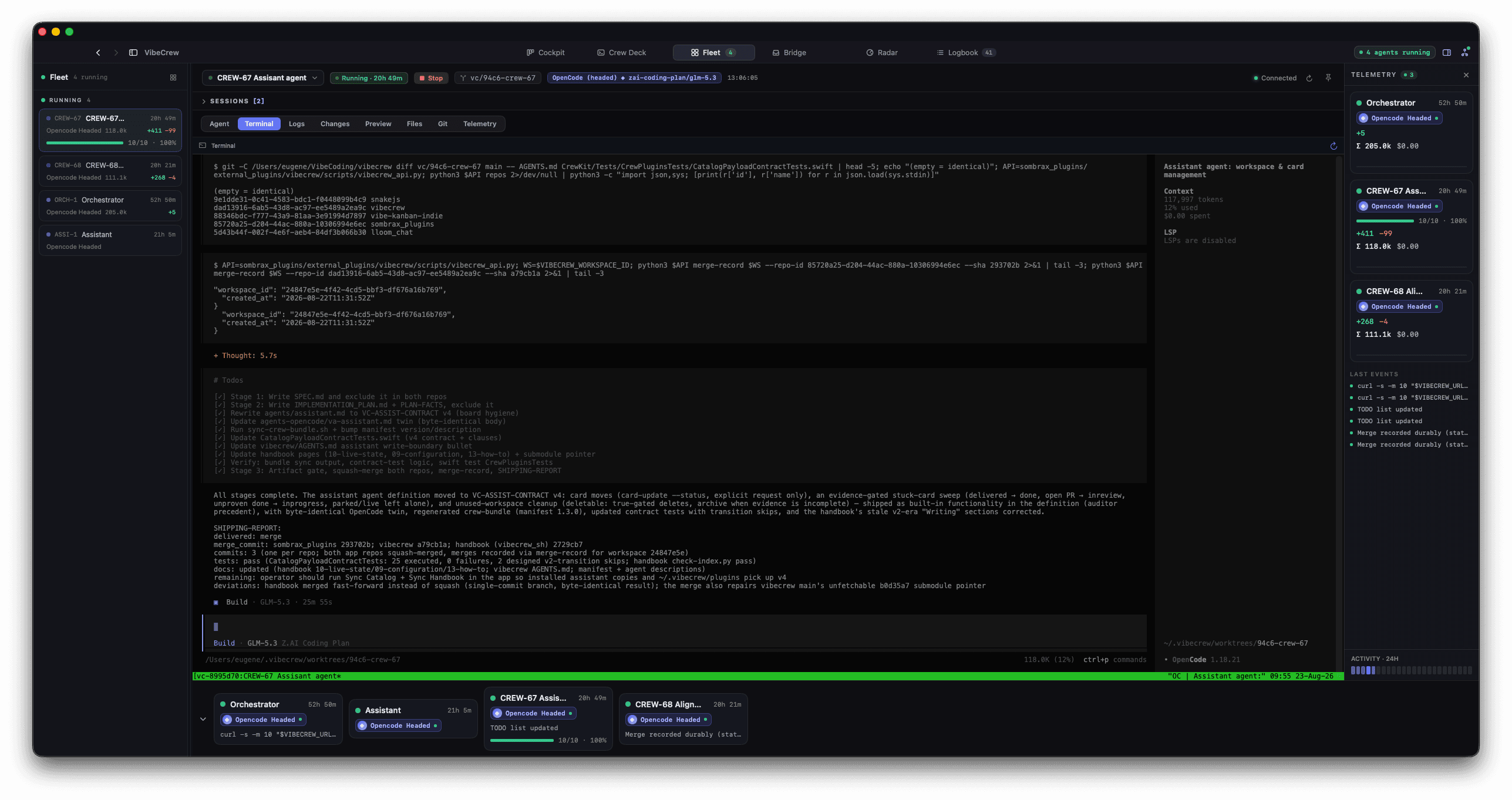Click the Activity 24H bar chart
This screenshot has height=800, width=1512.
click(1411, 670)
